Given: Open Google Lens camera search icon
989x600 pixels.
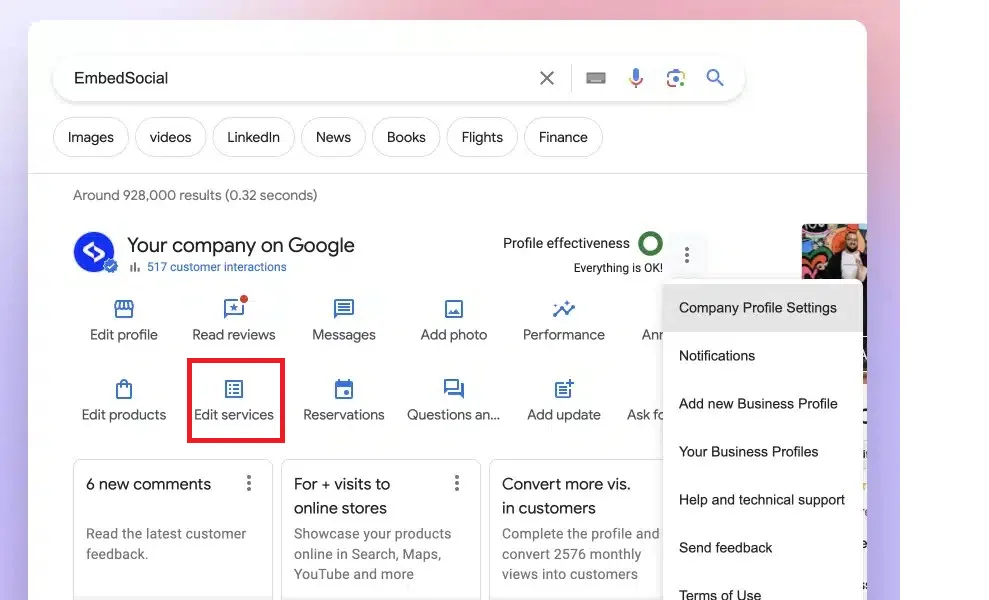Looking at the screenshot, I should click(676, 78).
